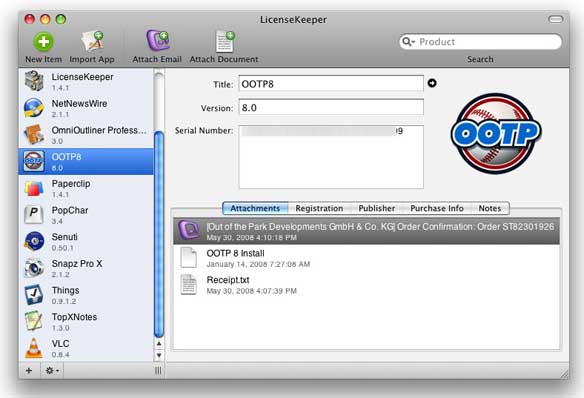Switch to the Publisher tab
Screen dimensions: 584x398
pos(377,208)
